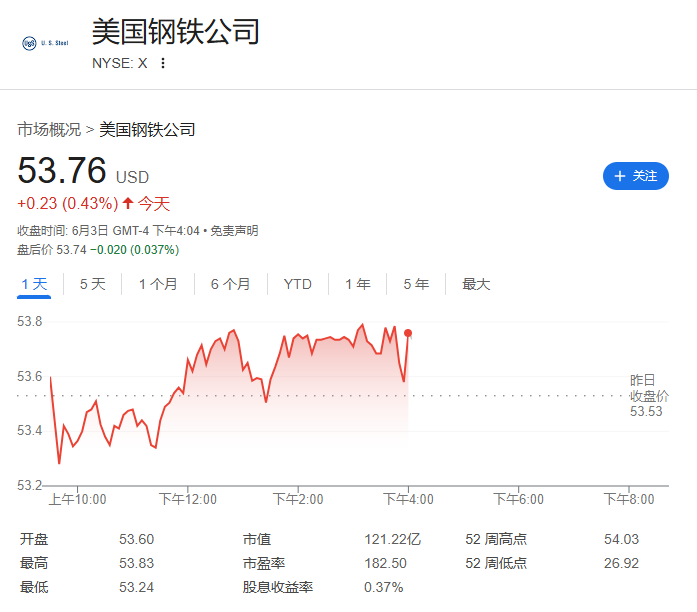697x612 pixels.
Task: Switch to the 1 个月 chart range
Action: pyautogui.click(x=158, y=284)
